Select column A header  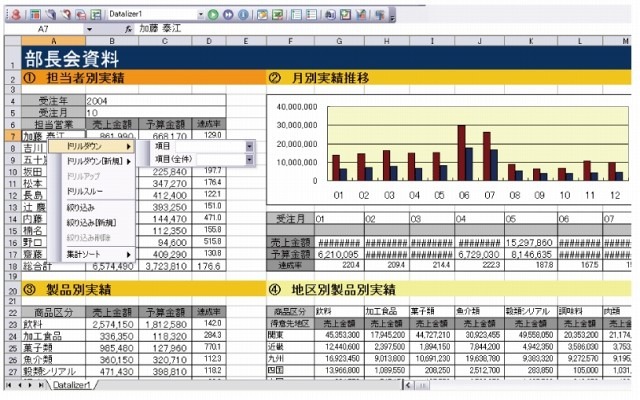53,41
